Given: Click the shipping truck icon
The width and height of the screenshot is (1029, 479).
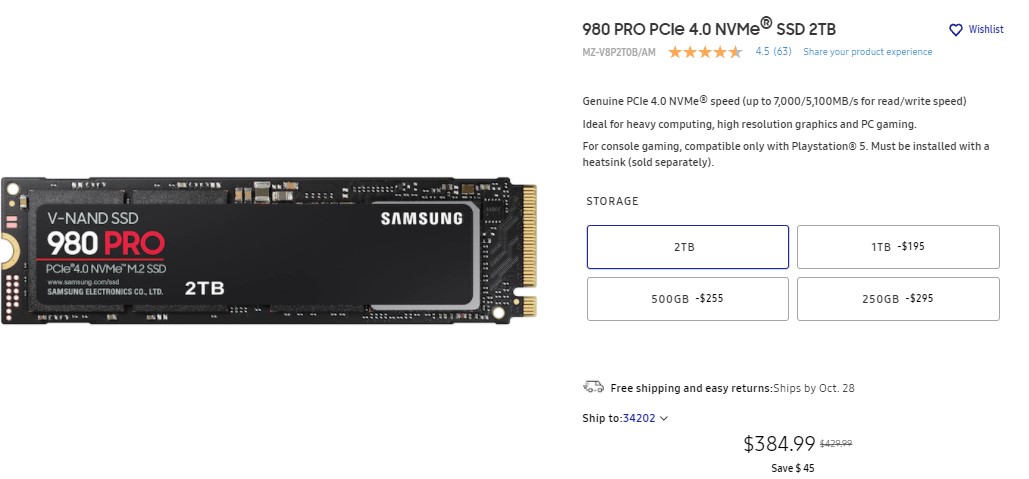Looking at the screenshot, I should pos(593,387).
